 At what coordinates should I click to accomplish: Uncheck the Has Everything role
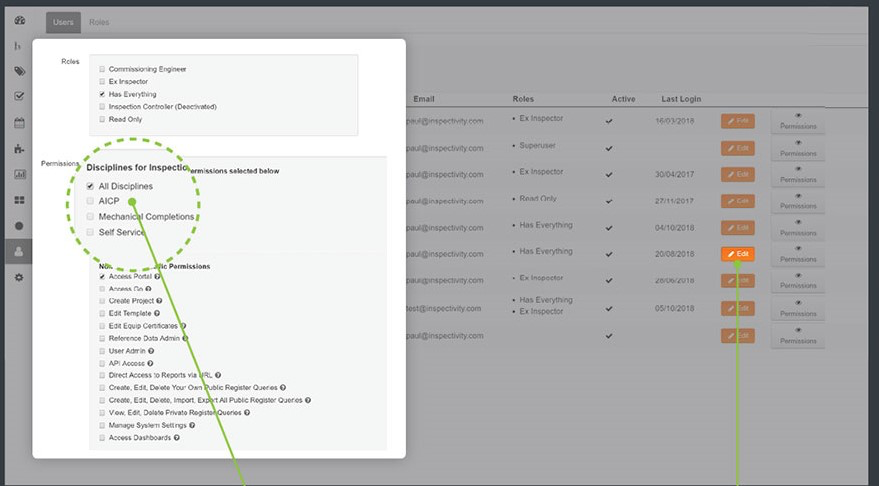tap(102, 94)
